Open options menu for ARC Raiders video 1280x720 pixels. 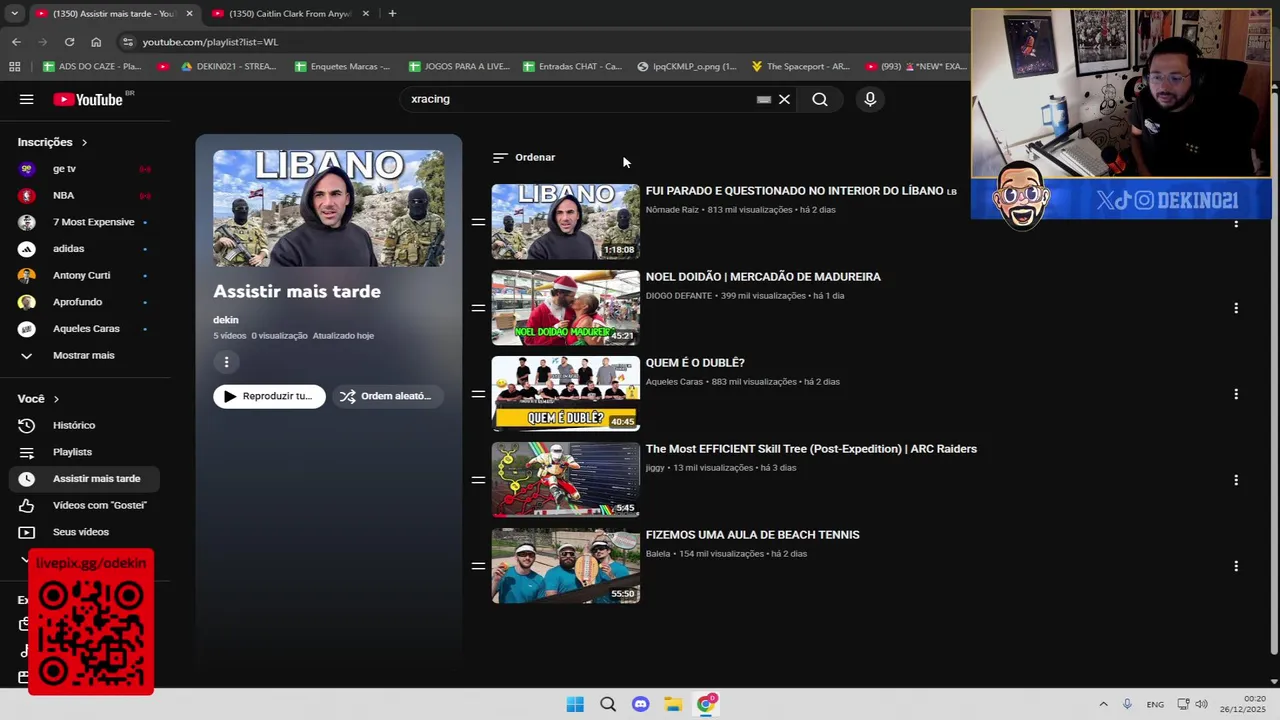(1236, 480)
